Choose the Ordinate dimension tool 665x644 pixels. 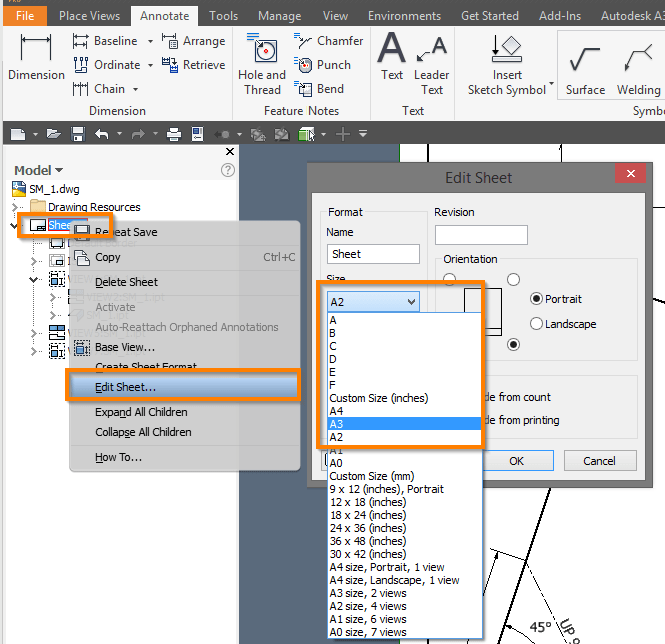[106, 65]
